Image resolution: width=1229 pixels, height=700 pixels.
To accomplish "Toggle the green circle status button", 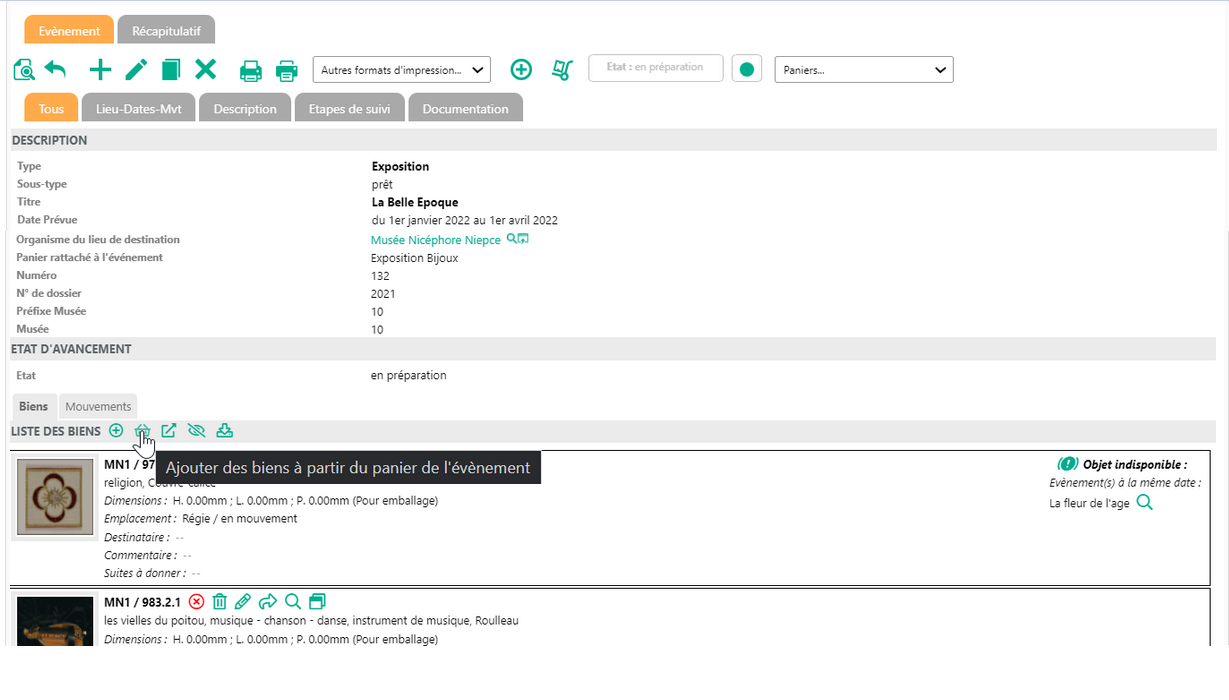I will 746,70.
